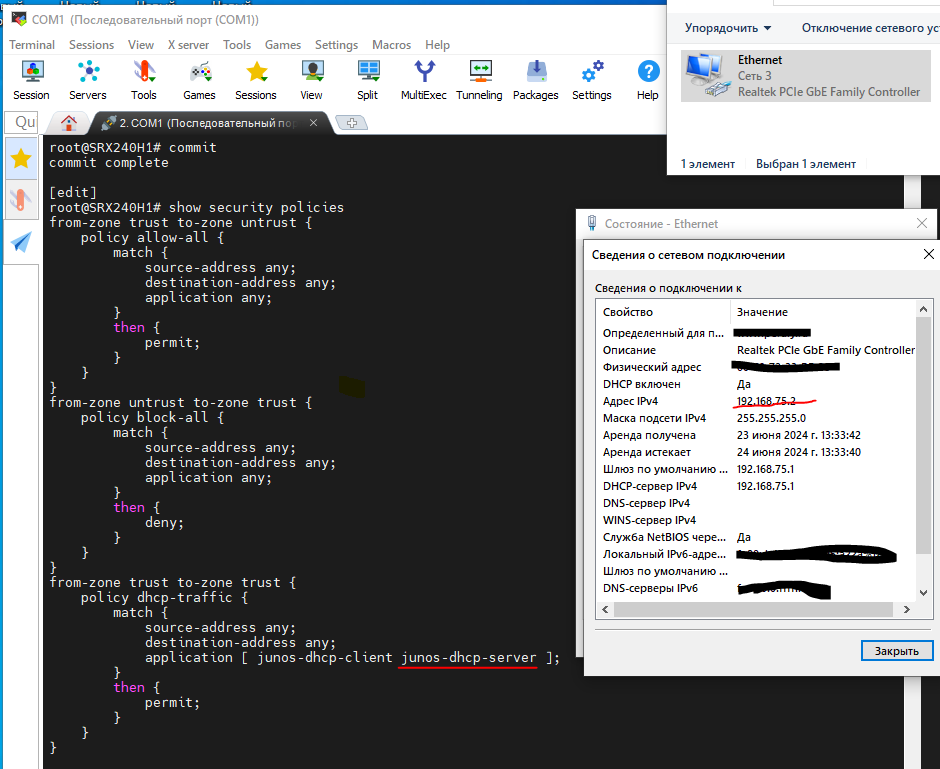Select the Аренда истекает row
This screenshot has width=940, height=769.
[757, 452]
